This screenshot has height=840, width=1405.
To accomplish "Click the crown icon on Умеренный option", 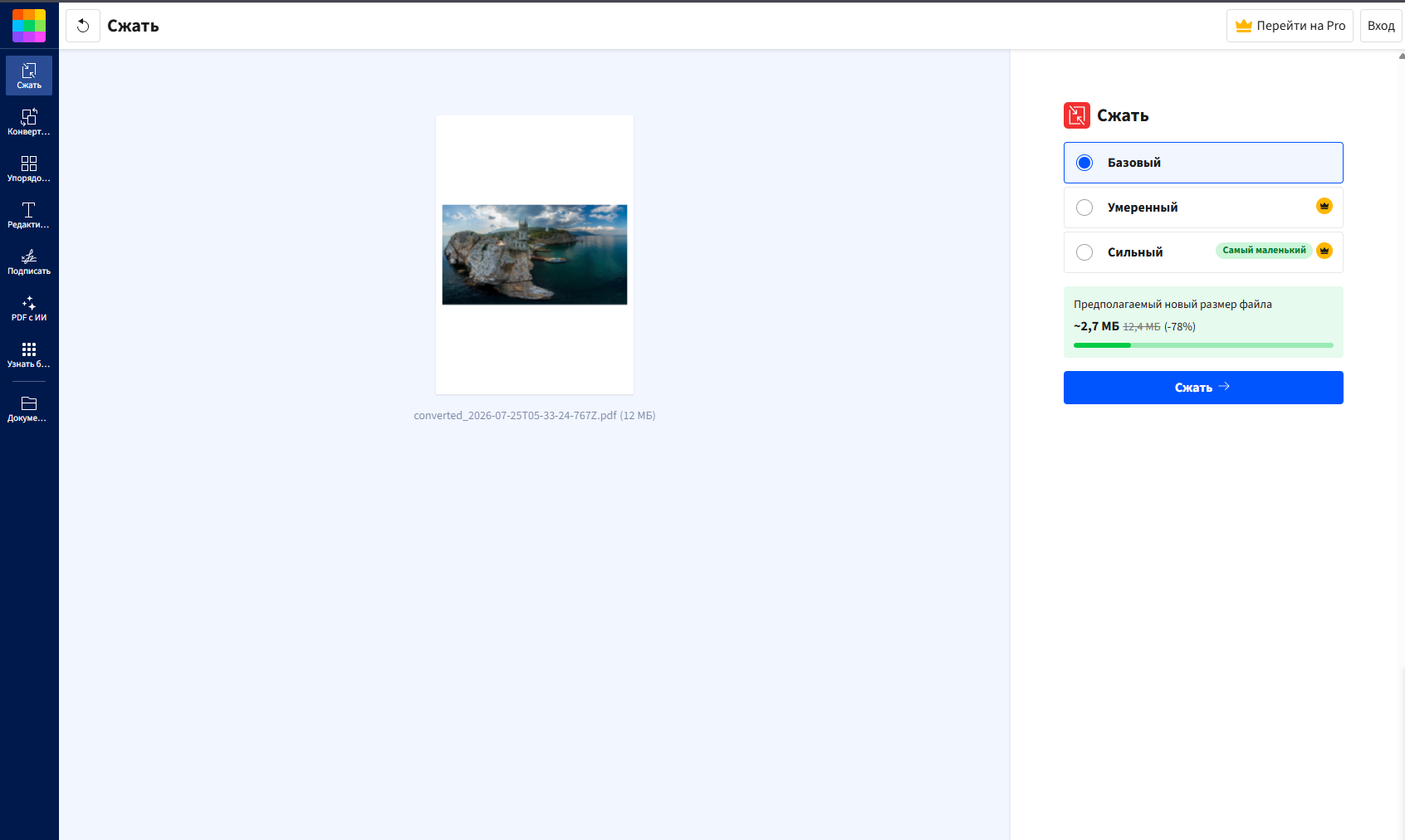I will (x=1324, y=206).
